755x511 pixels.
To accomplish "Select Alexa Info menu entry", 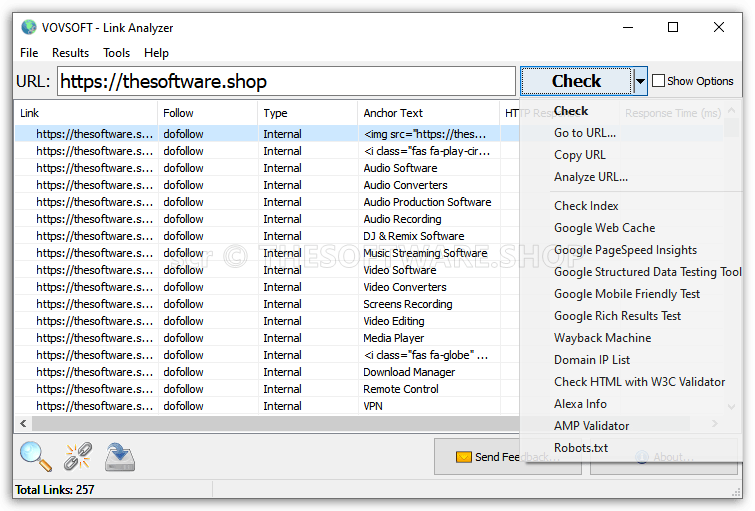I will click(580, 404).
